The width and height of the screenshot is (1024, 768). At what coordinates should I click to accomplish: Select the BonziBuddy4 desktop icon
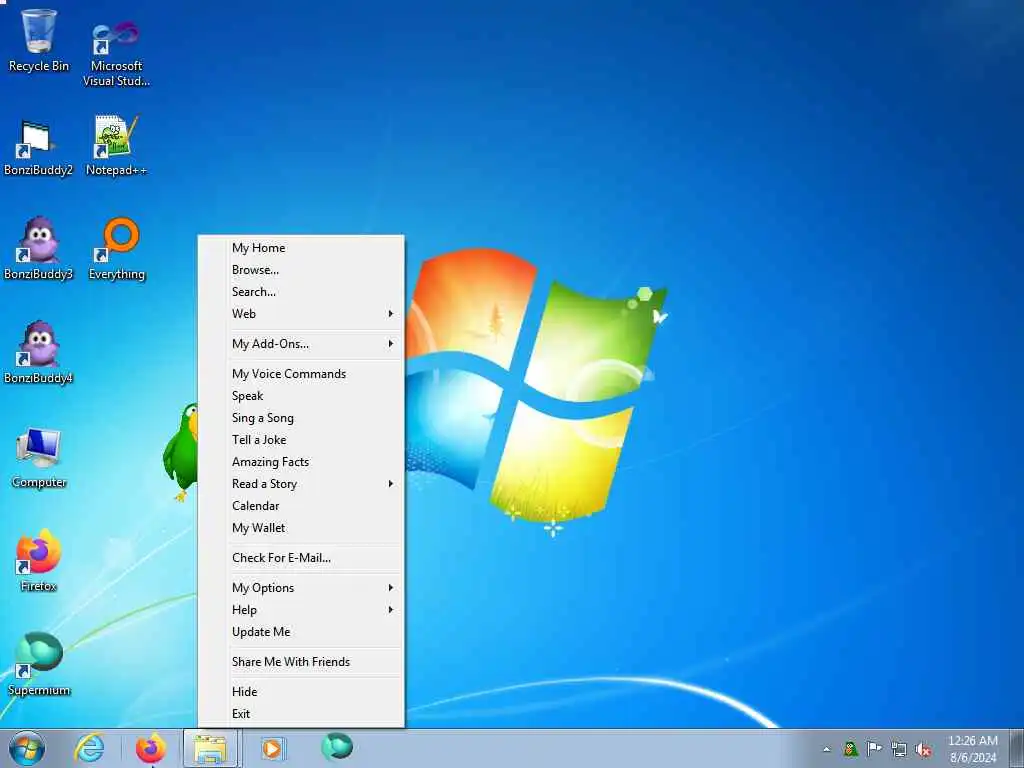(38, 353)
